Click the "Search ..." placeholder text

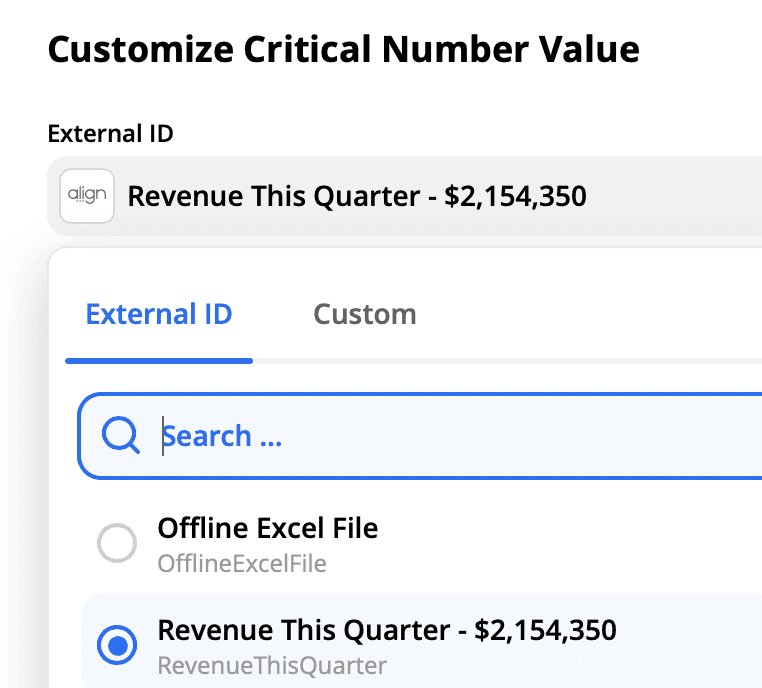tap(222, 436)
